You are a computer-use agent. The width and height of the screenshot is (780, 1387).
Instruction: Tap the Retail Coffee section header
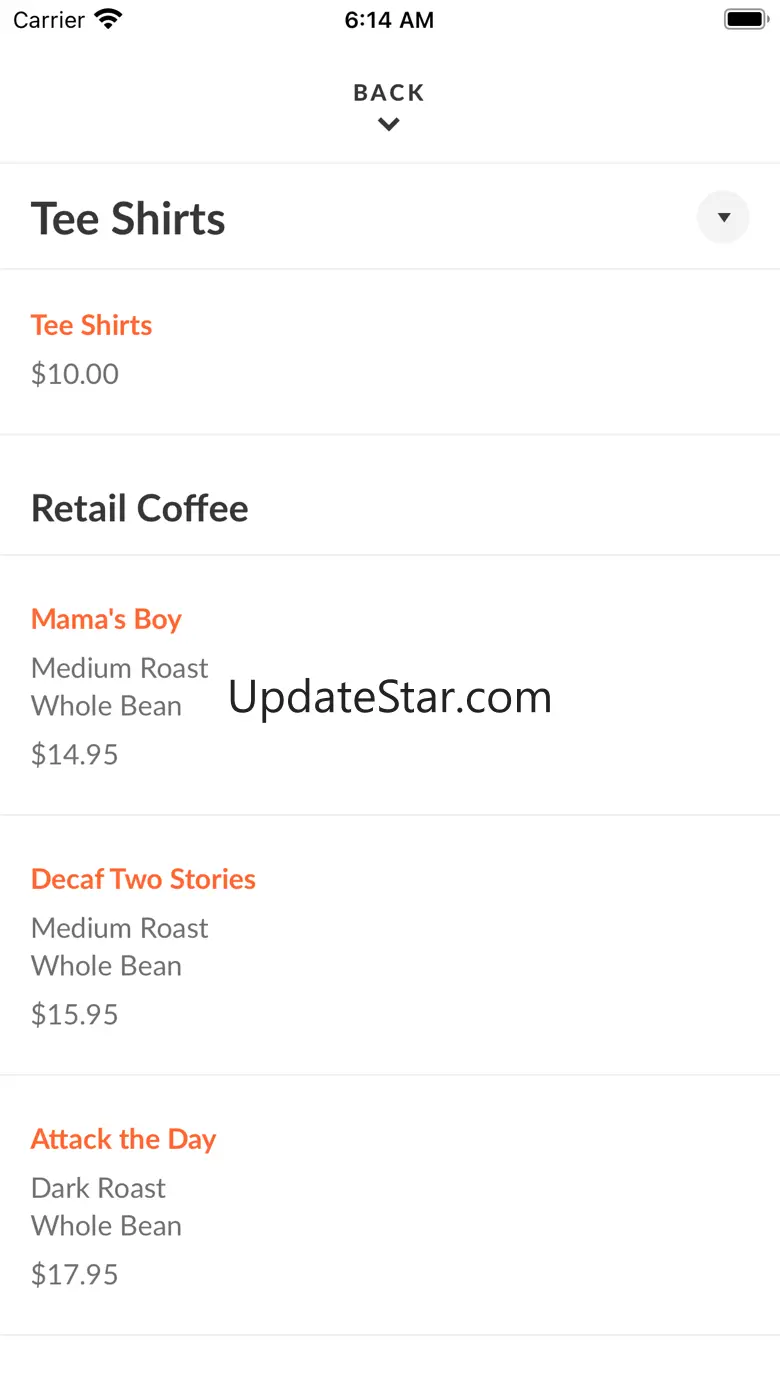tap(139, 508)
